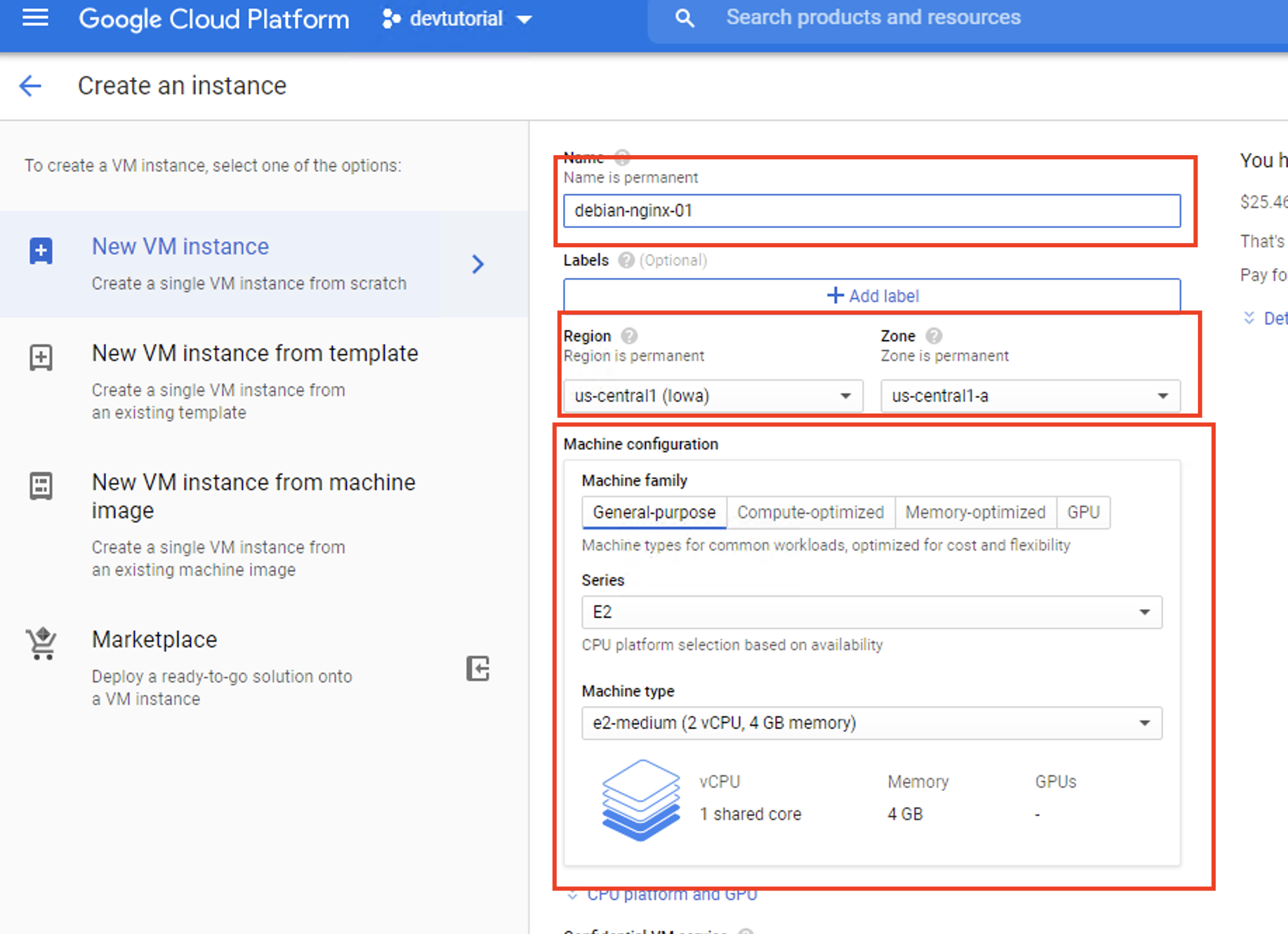Click the Labels help question icon

point(626,261)
